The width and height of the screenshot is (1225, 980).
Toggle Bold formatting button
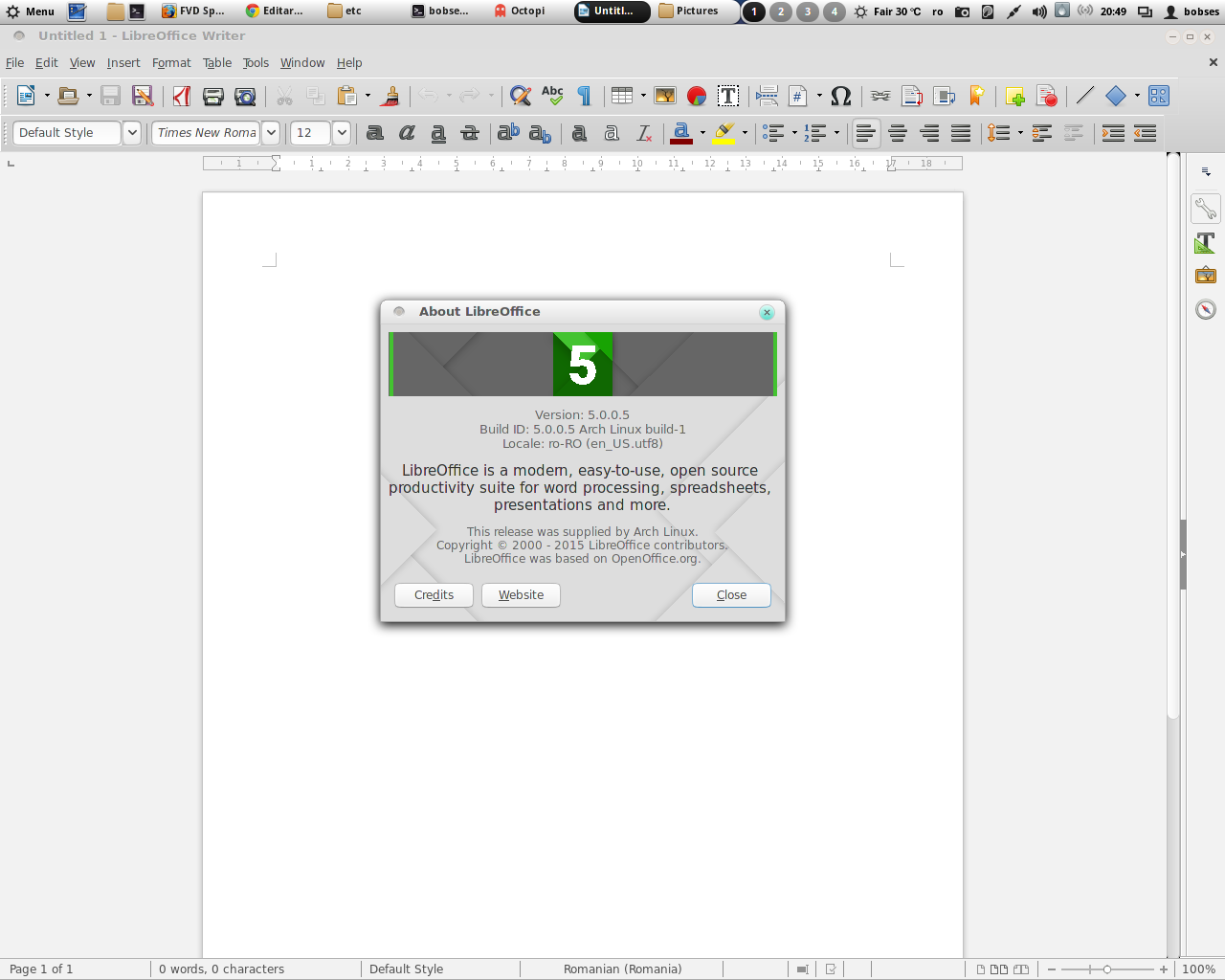click(x=375, y=133)
